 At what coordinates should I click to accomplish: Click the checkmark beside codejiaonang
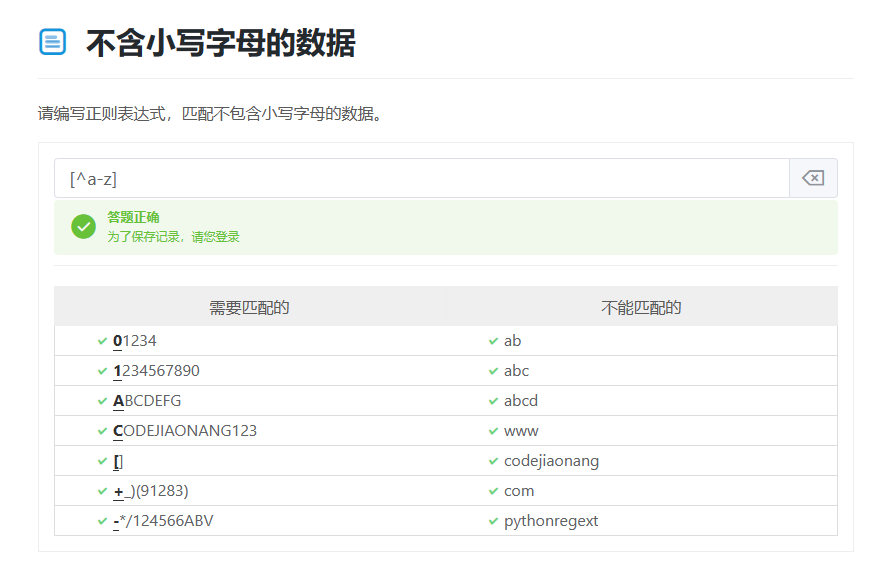coord(493,461)
